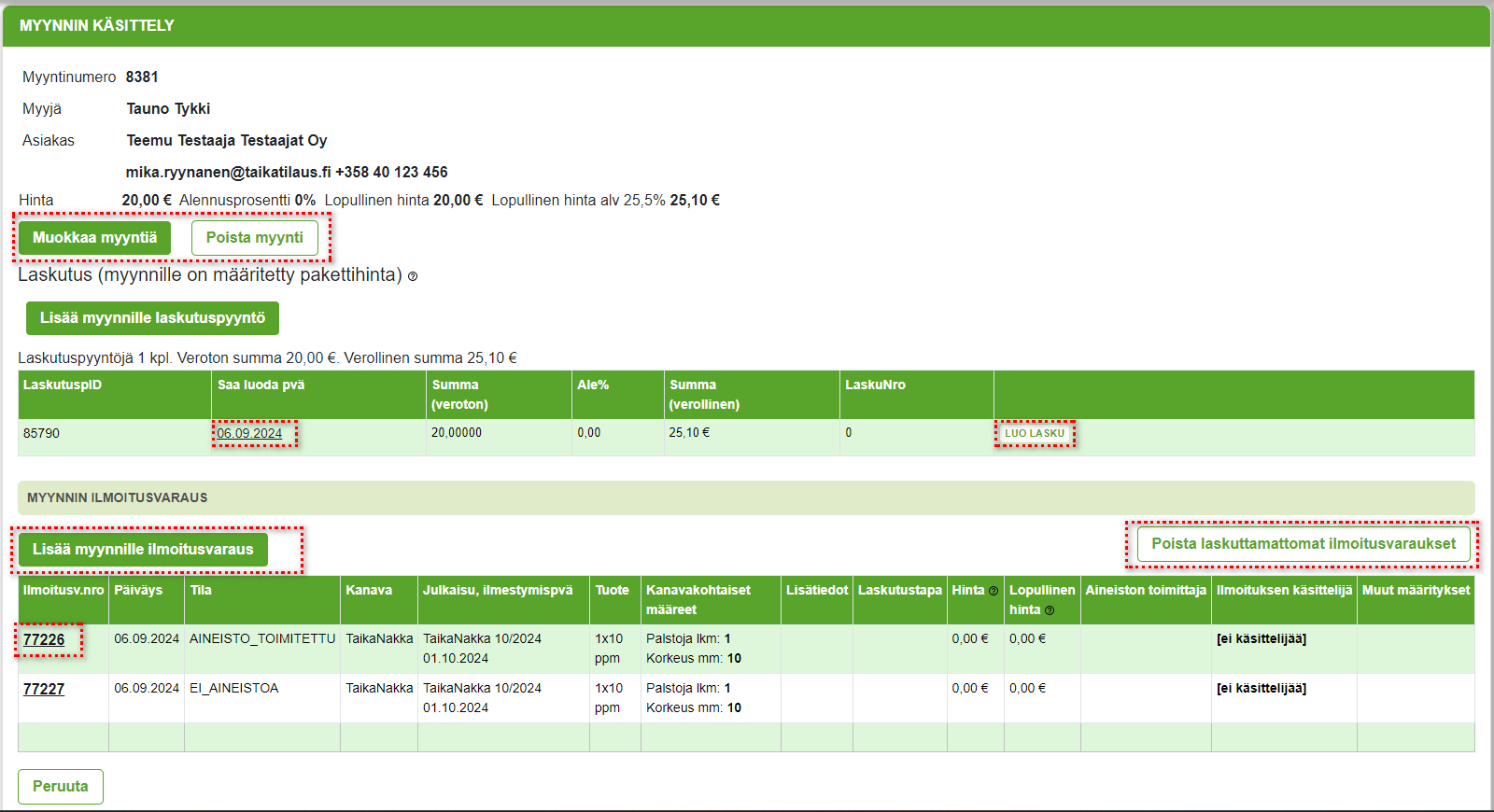Viewport: 1494px width, 812px height.
Task: Click the LUO LASKU button
Action: point(1035,433)
